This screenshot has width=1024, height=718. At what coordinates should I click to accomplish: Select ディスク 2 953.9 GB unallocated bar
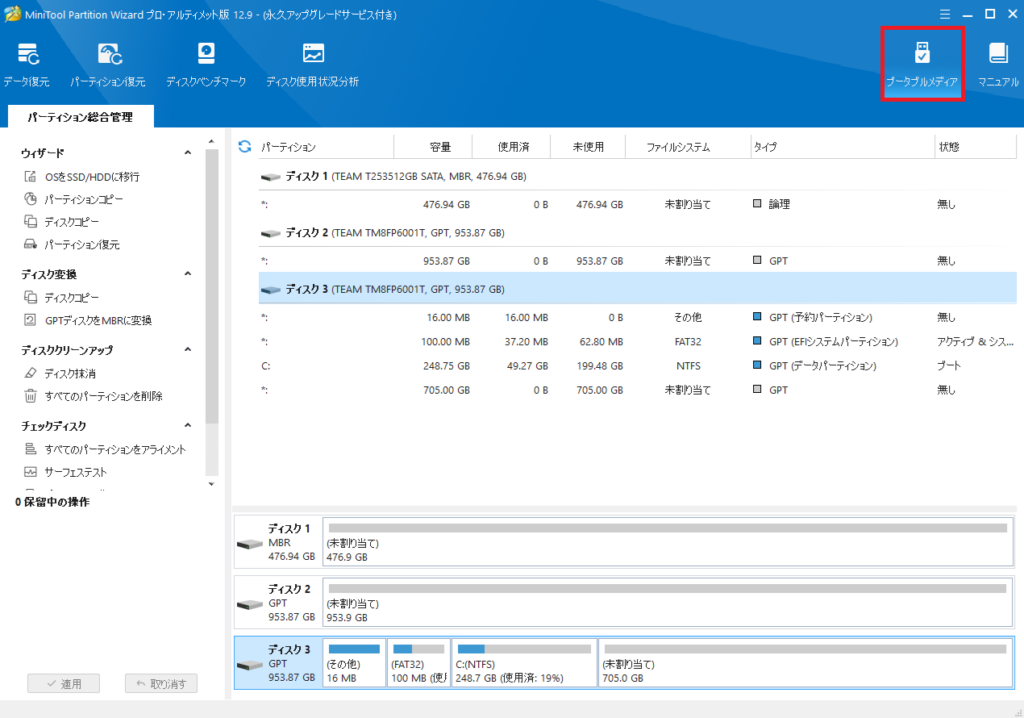667,602
